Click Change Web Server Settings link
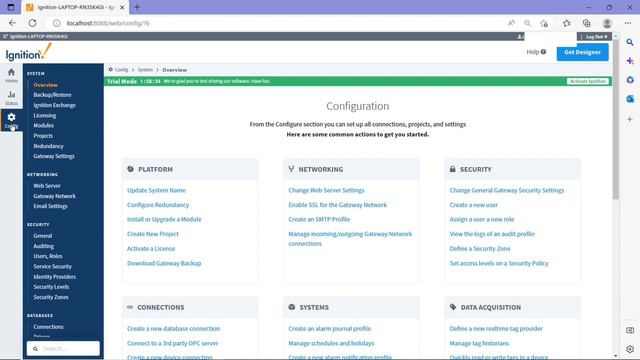Screen dimensions: 640x360 pyautogui.click(x=326, y=190)
